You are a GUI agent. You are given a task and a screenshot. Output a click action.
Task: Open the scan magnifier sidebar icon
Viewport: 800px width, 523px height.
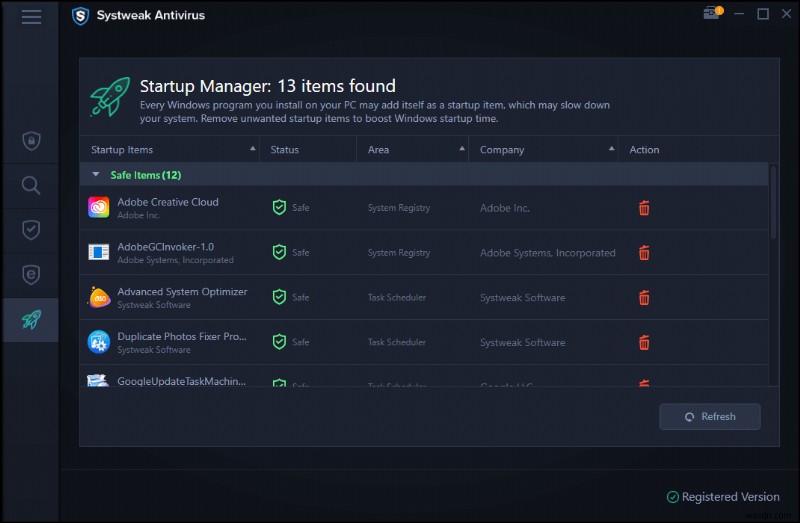31,185
